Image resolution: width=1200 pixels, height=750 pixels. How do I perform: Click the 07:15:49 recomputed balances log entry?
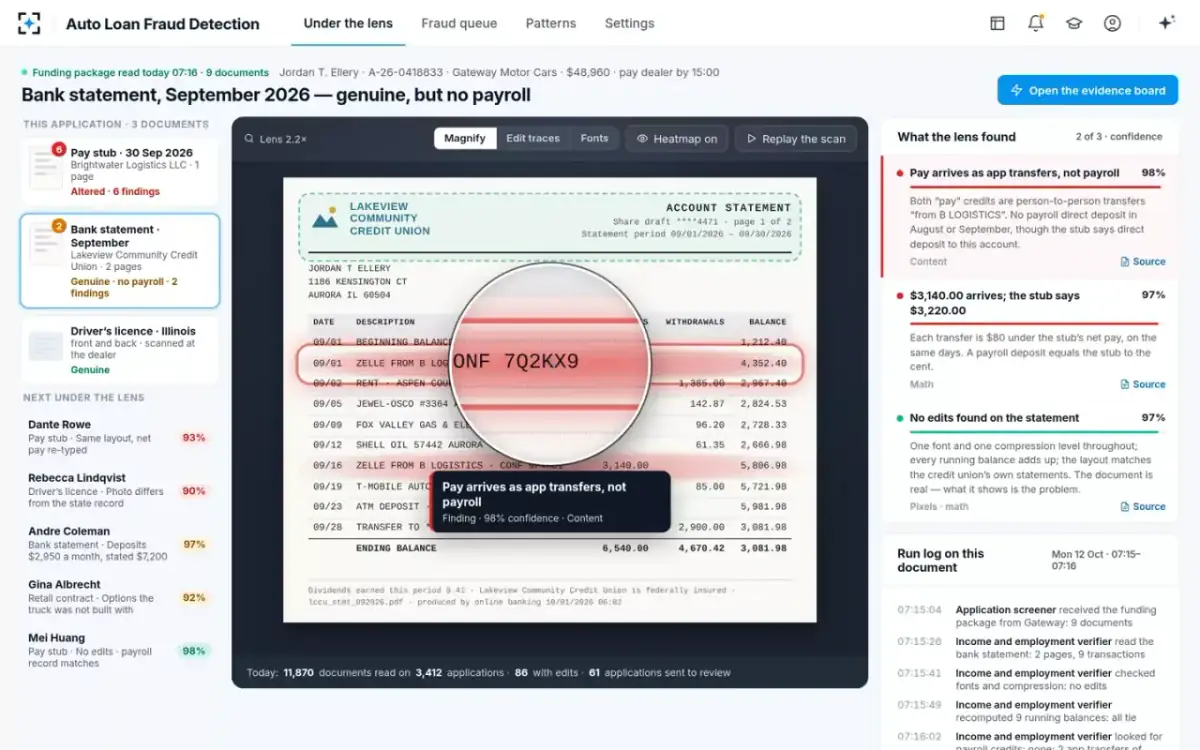1031,711
